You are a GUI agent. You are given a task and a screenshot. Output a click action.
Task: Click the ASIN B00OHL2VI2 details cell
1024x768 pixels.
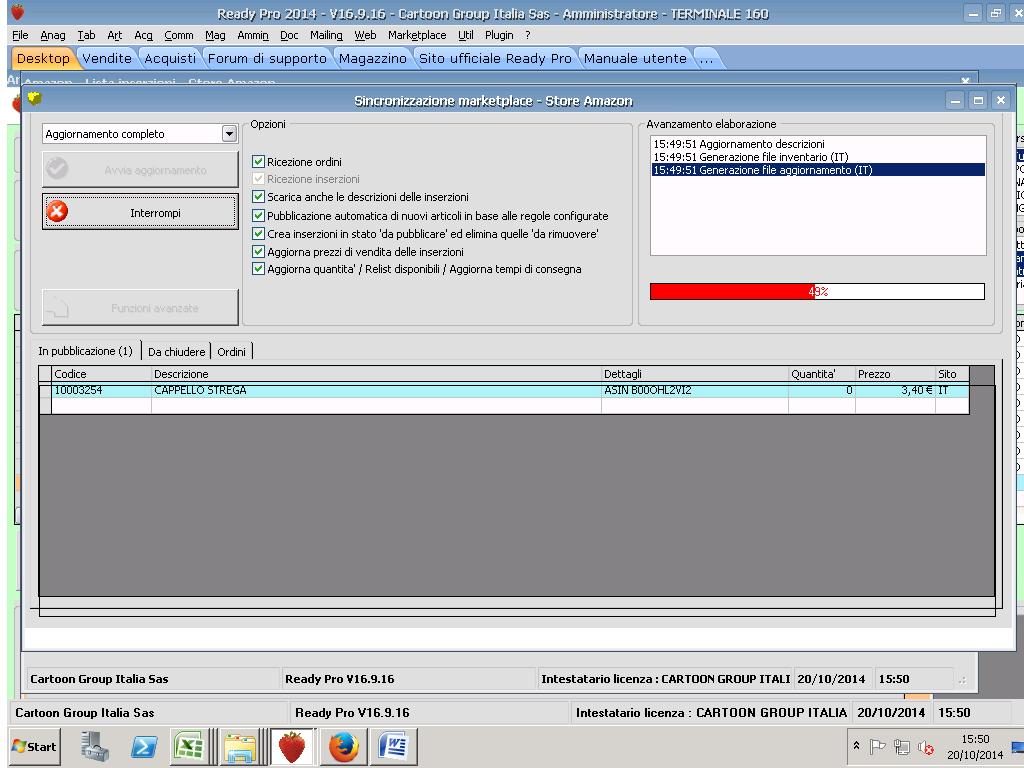[x=695, y=391]
